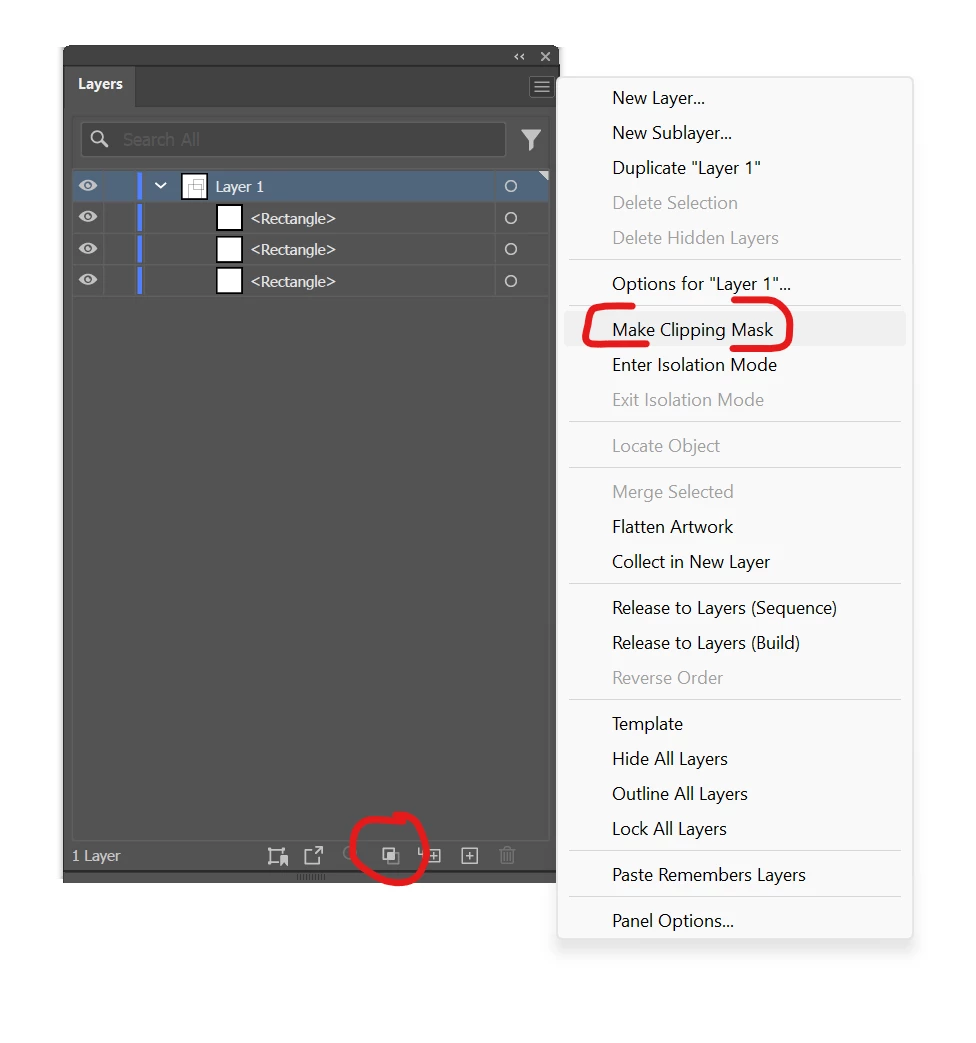Choose Collect in New Layer
Screen dimensions: 976x1043
point(691,563)
